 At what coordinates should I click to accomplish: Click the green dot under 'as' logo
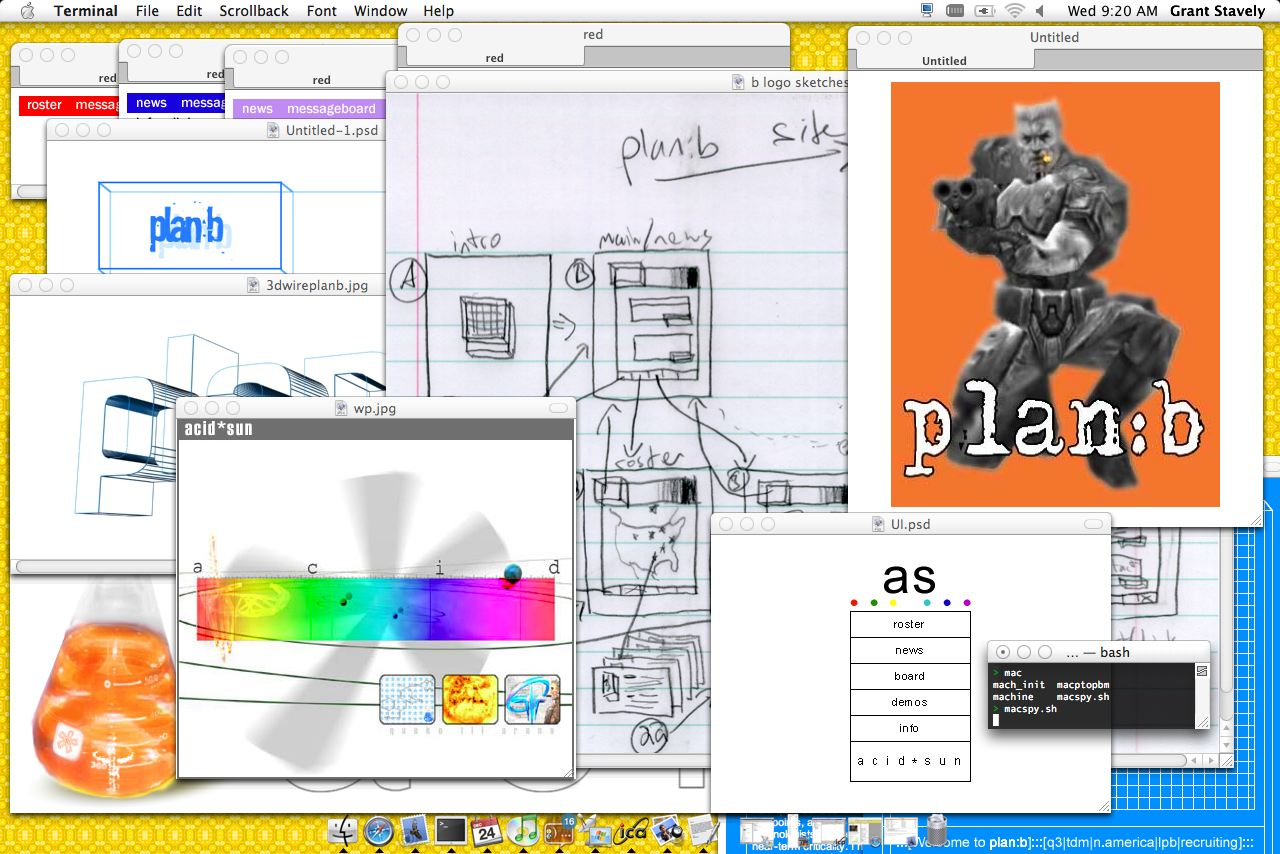tap(874, 602)
